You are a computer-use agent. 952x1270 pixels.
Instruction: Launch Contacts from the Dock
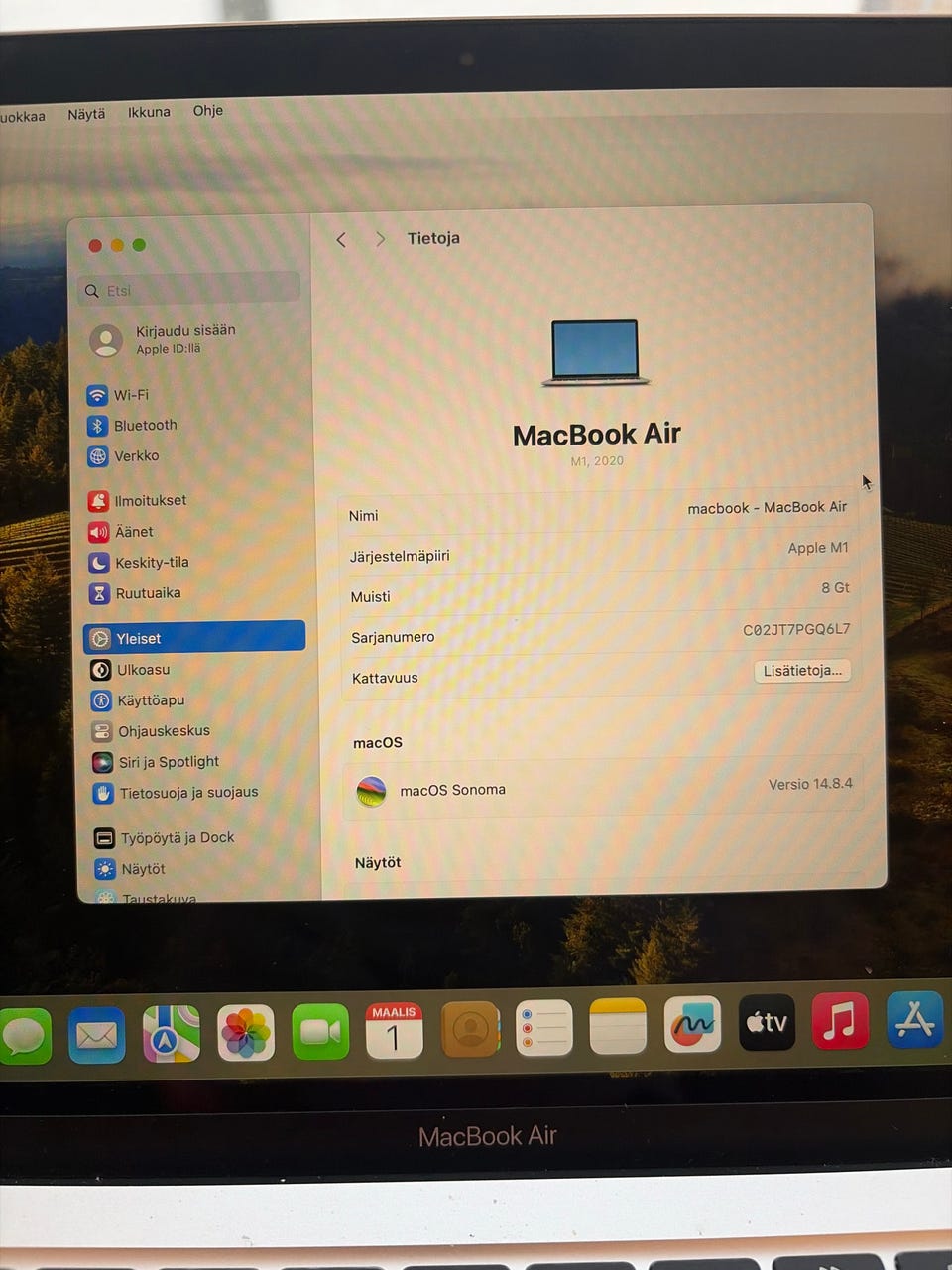point(469,1029)
